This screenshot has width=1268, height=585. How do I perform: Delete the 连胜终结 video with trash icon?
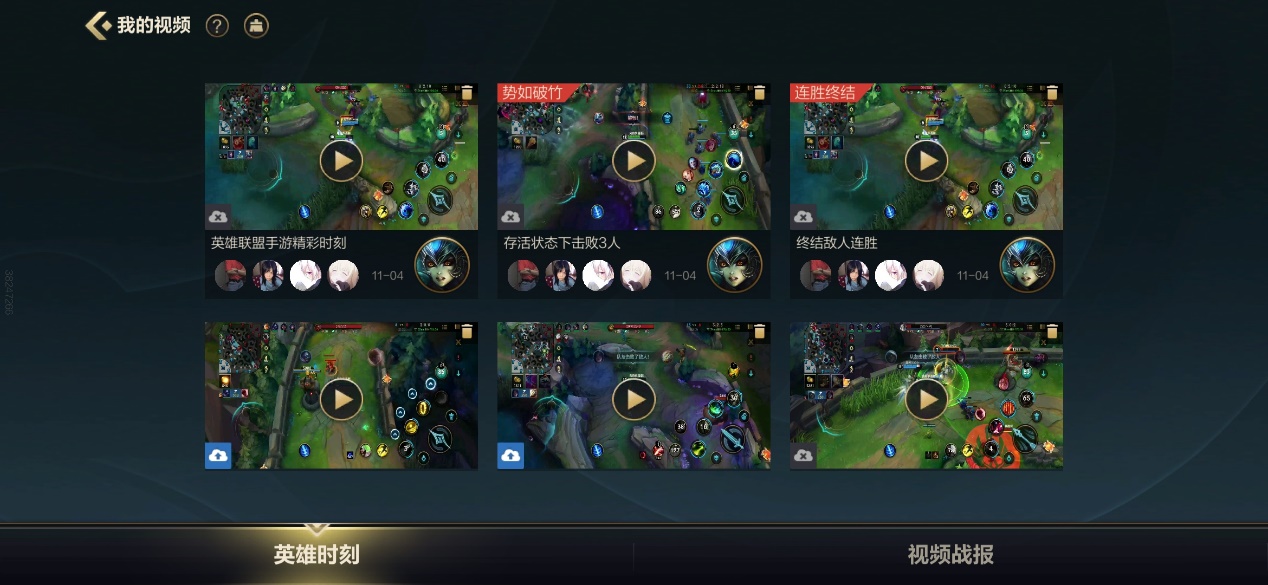1052,93
